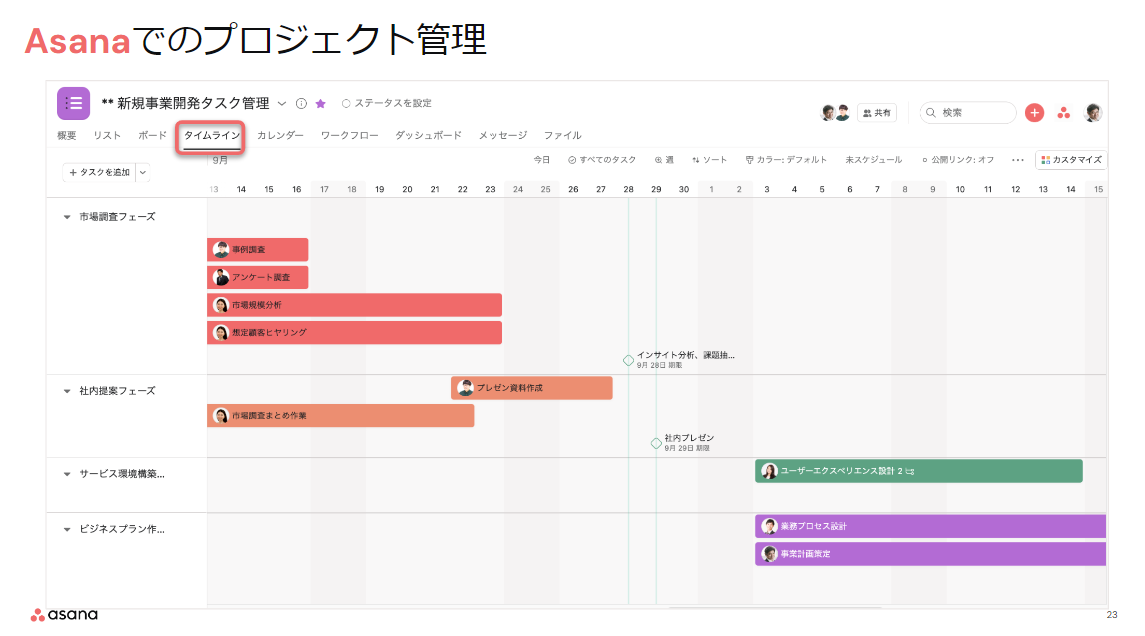This screenshot has width=1145, height=636.
Task: Click assignee avatar on 事例調査 task
Action: pos(221,250)
